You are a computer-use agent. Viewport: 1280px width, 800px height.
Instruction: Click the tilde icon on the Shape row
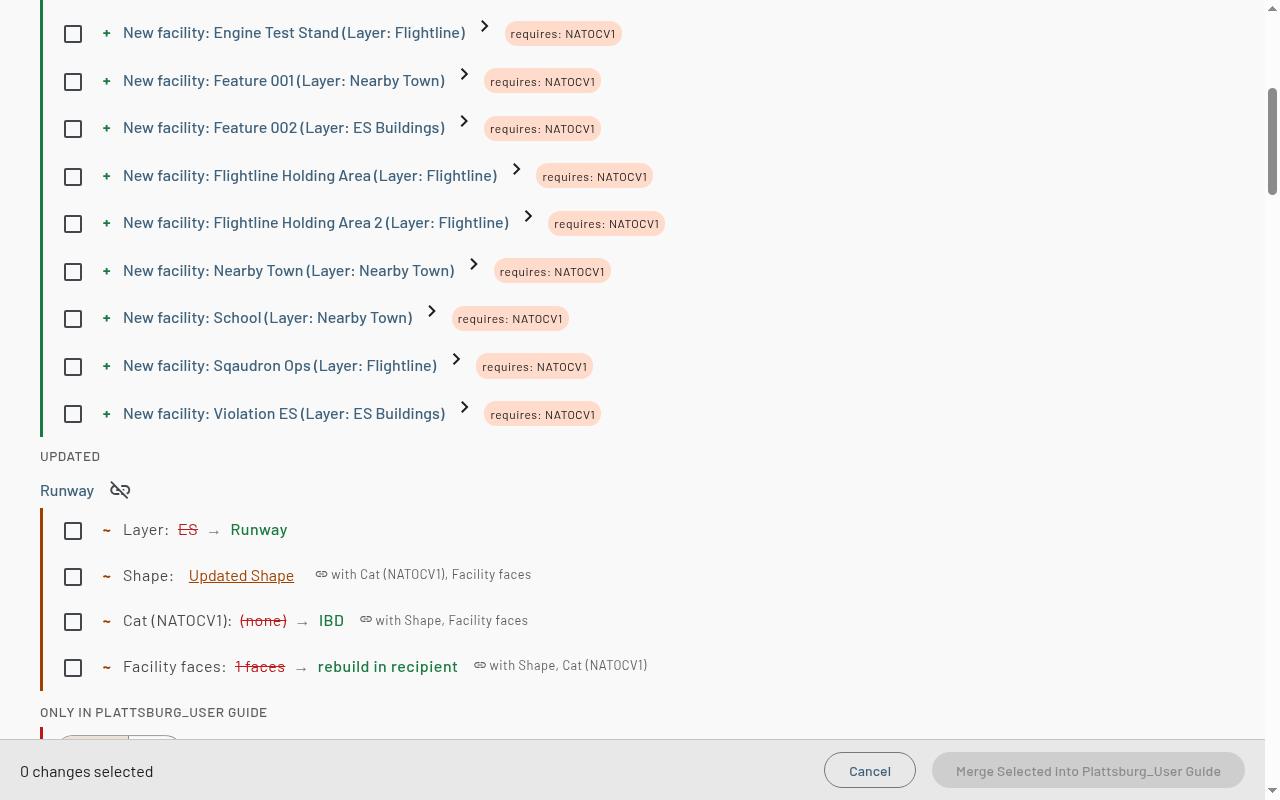pyautogui.click(x=107, y=576)
